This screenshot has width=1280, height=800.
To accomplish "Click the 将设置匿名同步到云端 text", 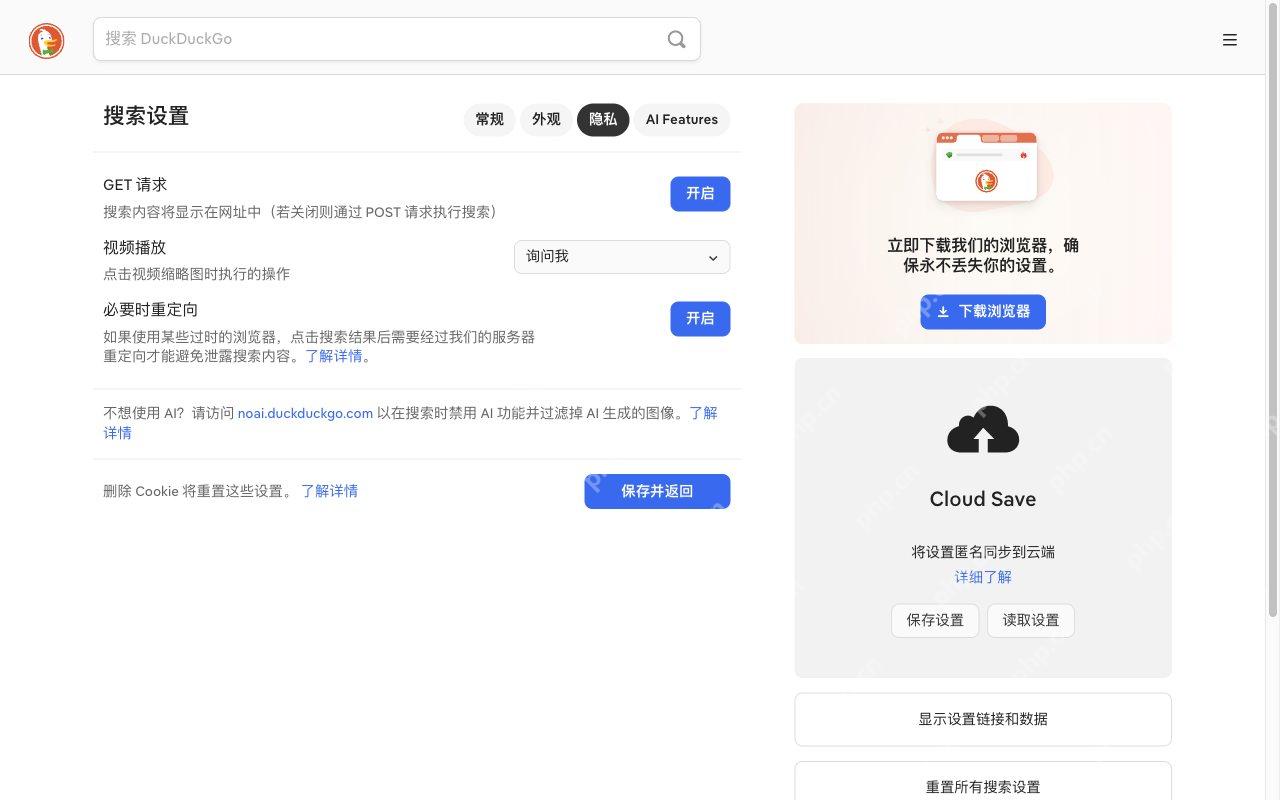I will coord(983,552).
